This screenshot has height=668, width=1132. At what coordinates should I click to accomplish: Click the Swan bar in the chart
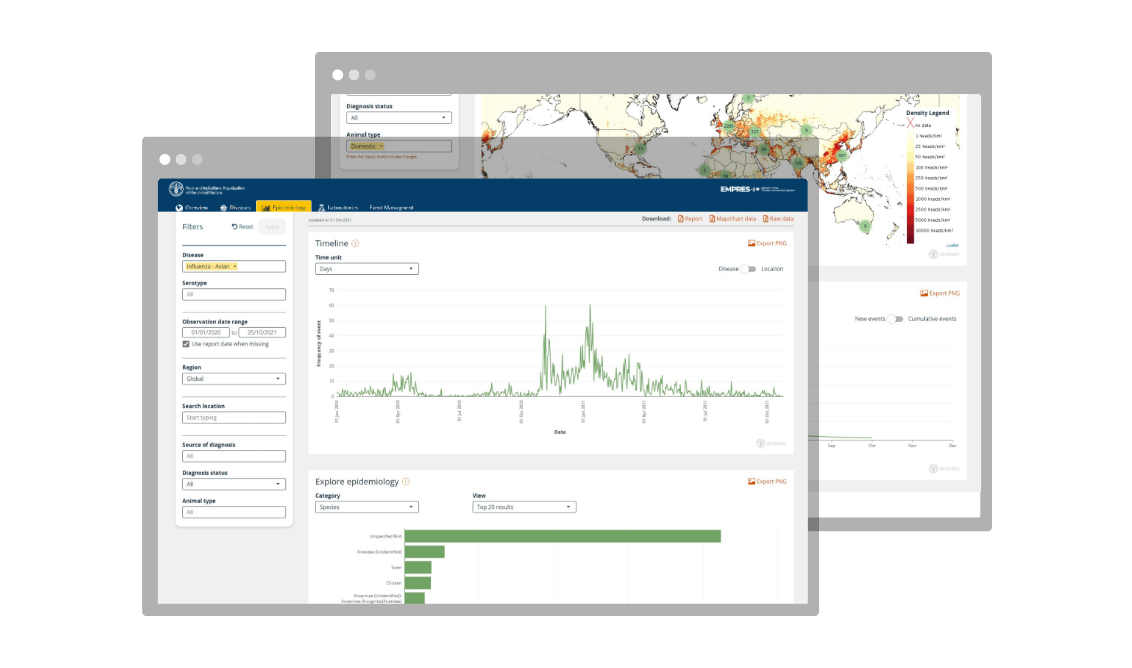(418, 568)
